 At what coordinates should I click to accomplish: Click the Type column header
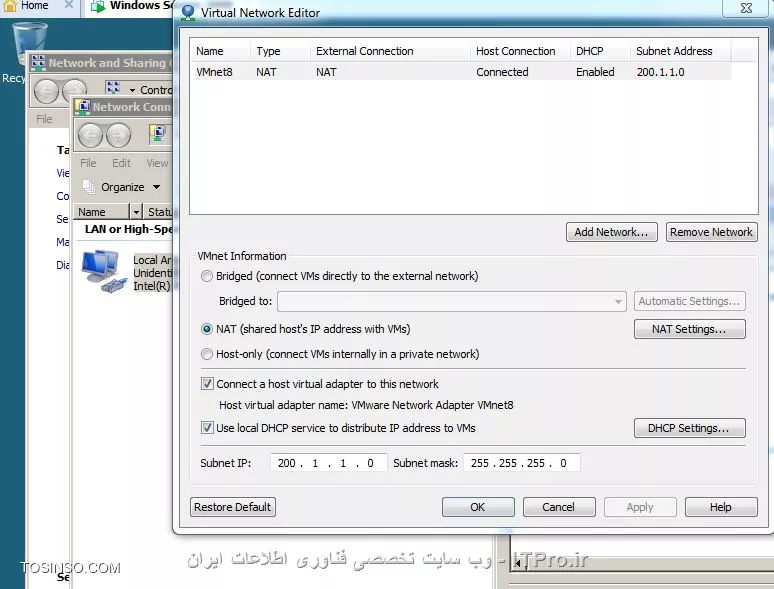tap(280, 51)
